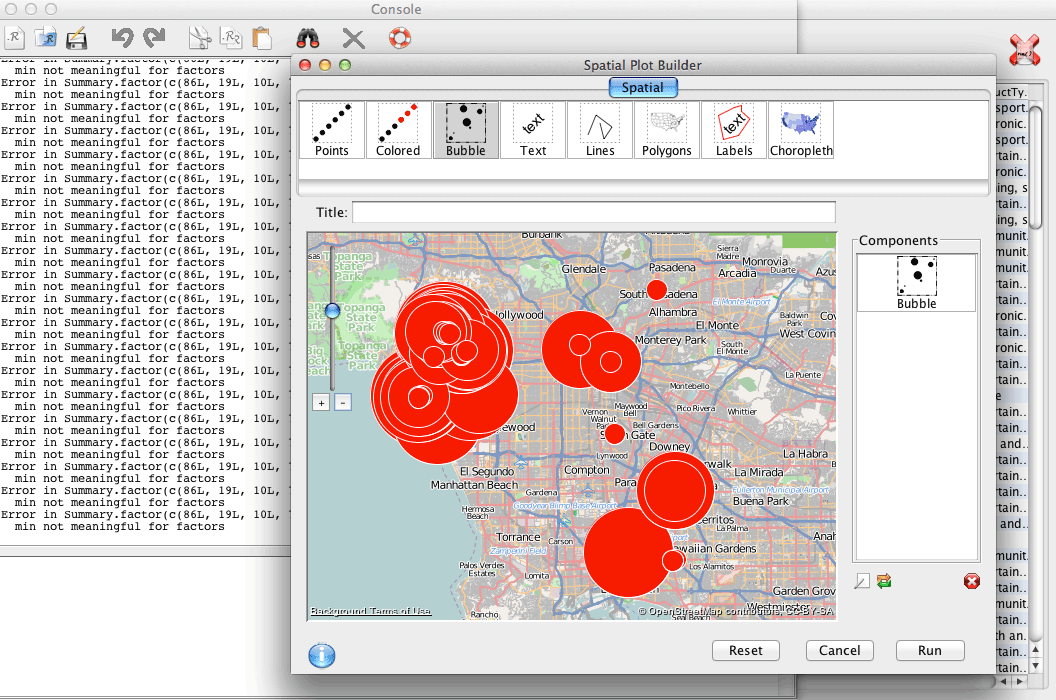Zoom in the map with plus button
Viewport: 1056px width, 700px height.
(x=321, y=403)
